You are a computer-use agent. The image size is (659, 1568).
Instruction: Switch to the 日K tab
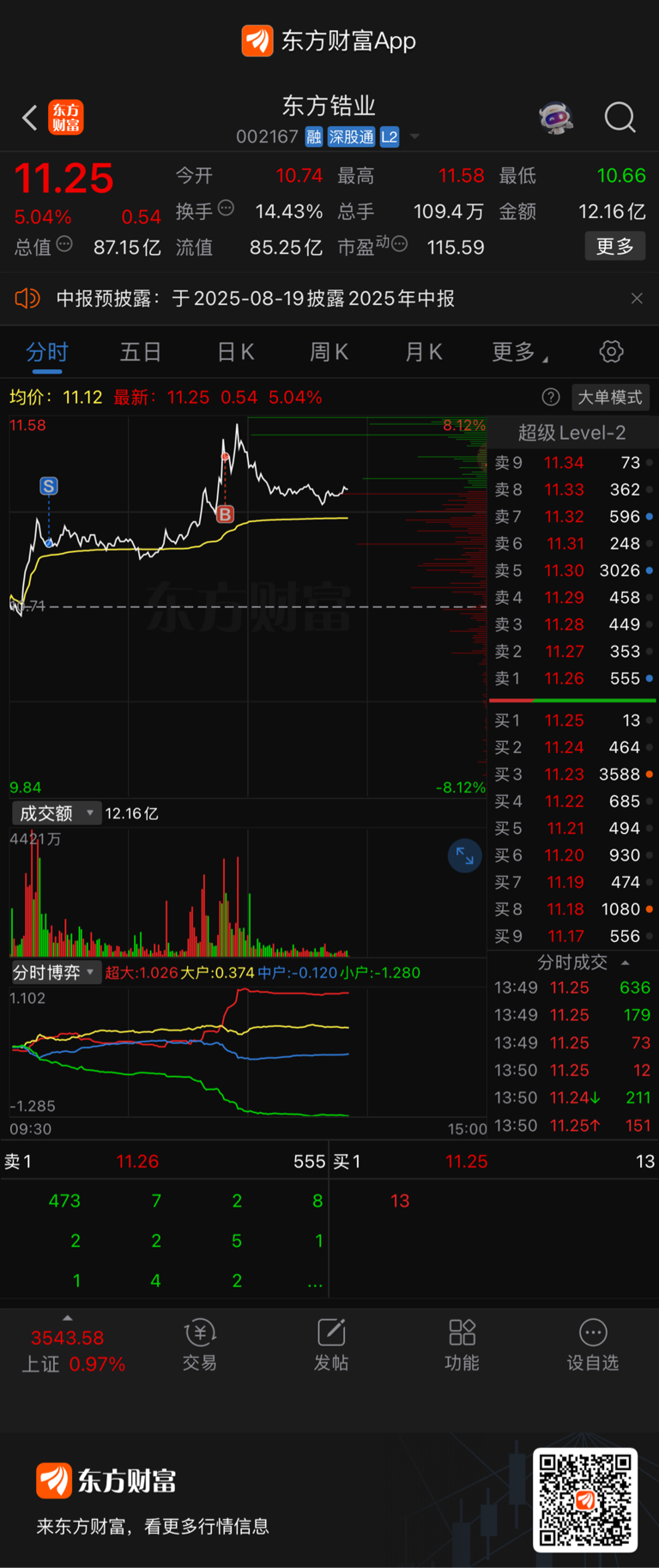(235, 352)
